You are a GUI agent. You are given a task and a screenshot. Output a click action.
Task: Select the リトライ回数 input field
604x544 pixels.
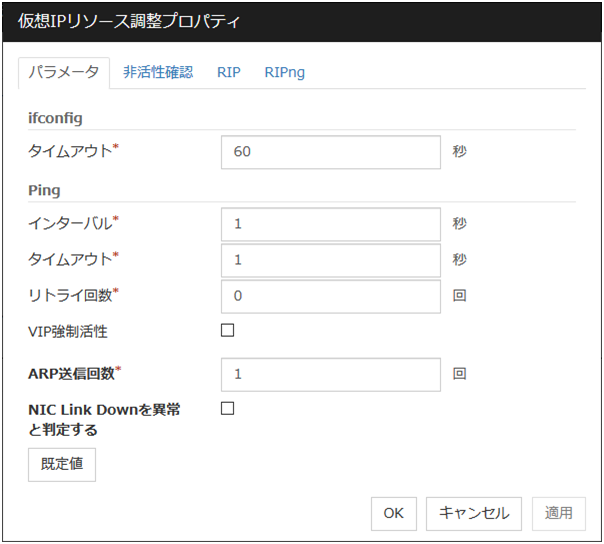pyautogui.click(x=330, y=296)
